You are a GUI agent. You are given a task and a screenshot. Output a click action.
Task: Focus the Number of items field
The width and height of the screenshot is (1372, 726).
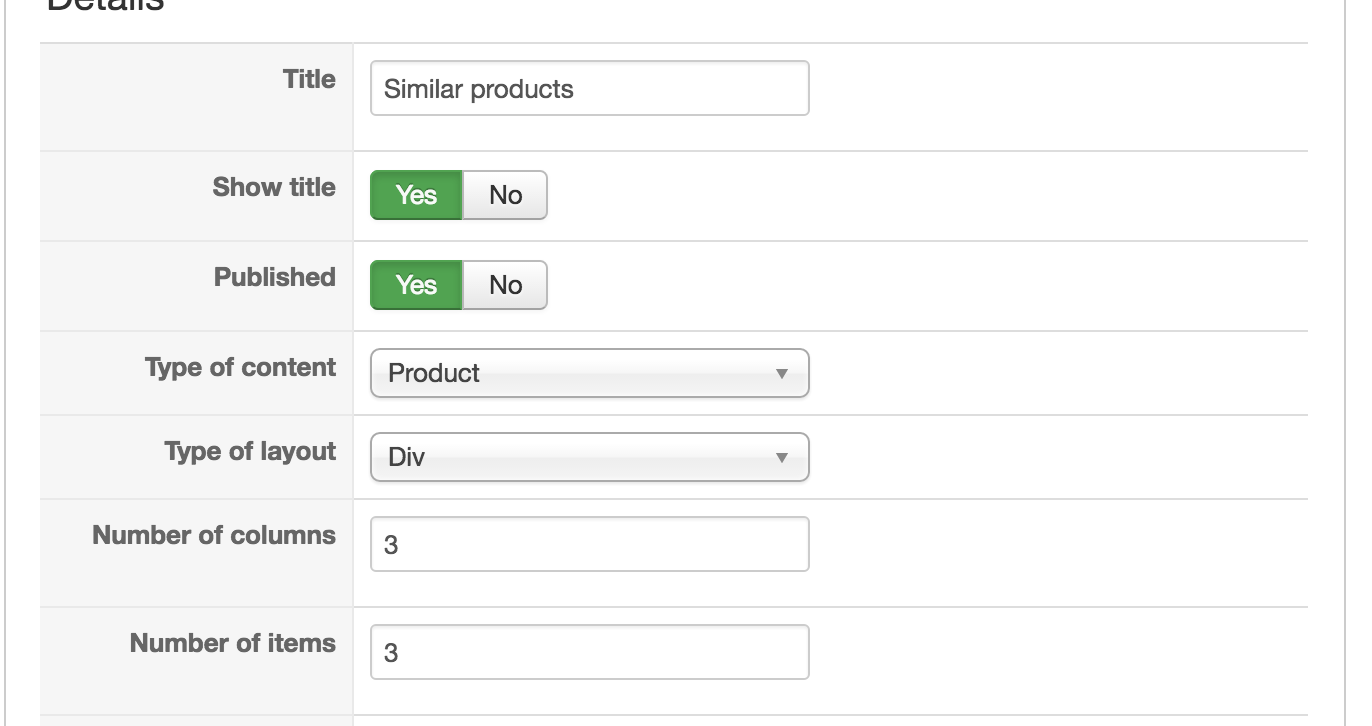click(x=589, y=652)
